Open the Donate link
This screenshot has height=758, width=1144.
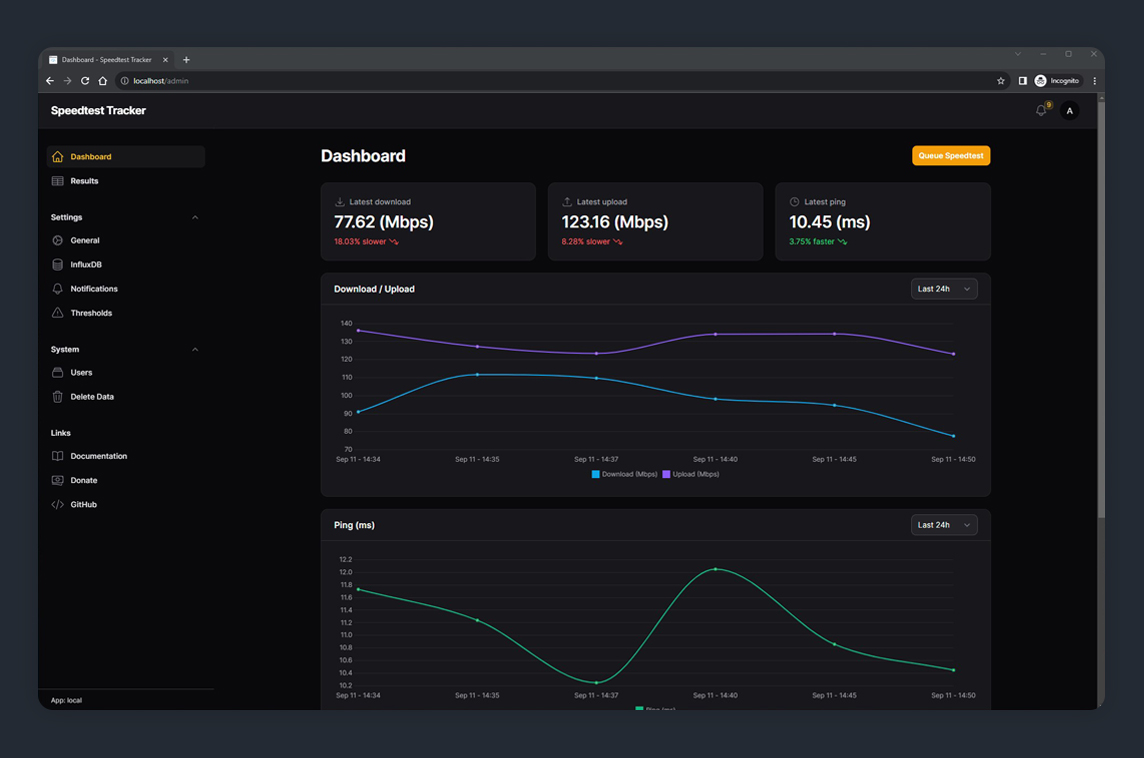(x=125, y=480)
